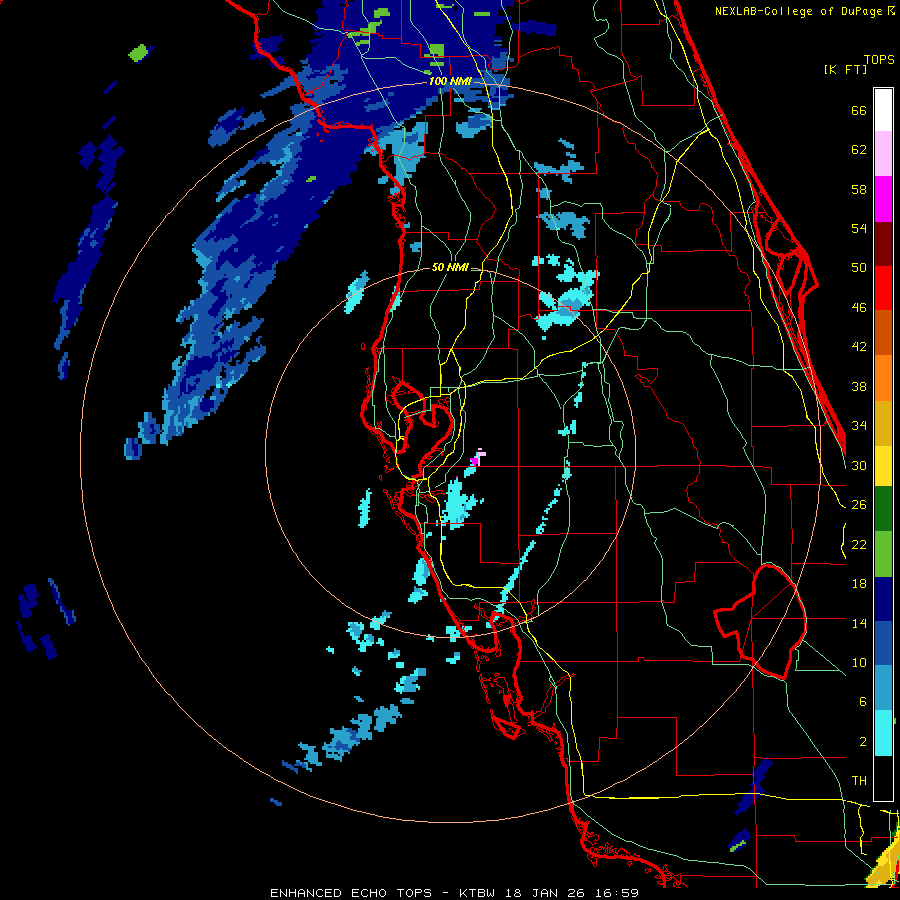900x900 pixels.
Task: Click the 42 value in tops legend
Action: tap(859, 346)
